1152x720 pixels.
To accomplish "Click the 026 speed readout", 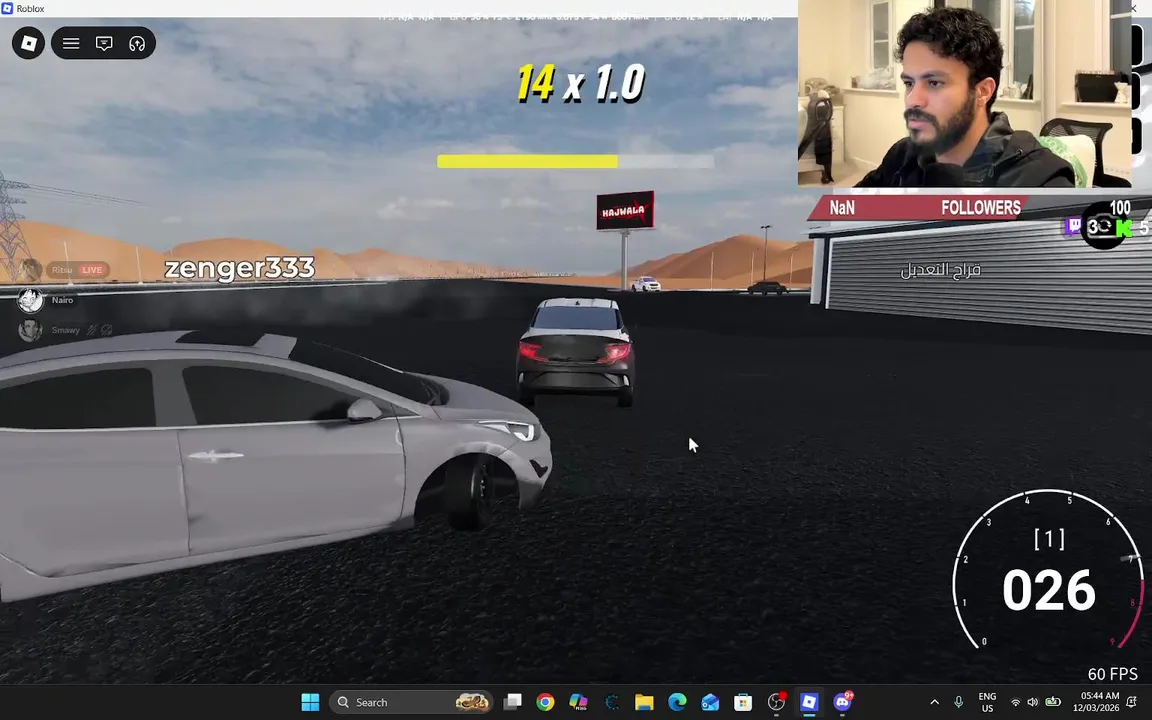I will [x=1048, y=591].
